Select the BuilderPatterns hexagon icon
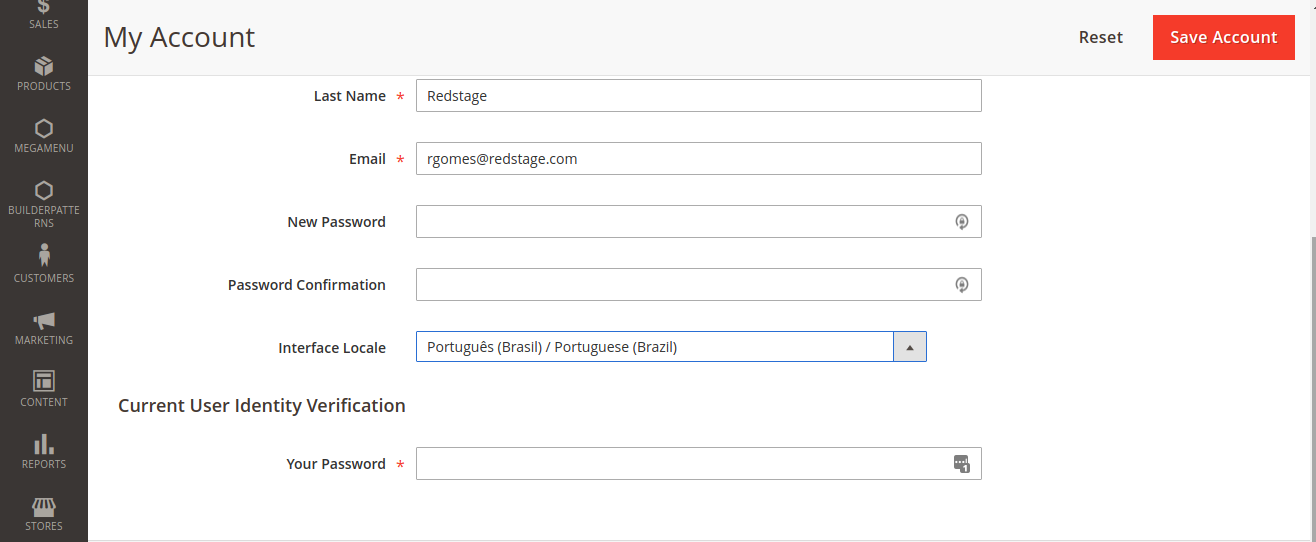Image resolution: width=1316 pixels, height=542 pixels. coord(44,190)
